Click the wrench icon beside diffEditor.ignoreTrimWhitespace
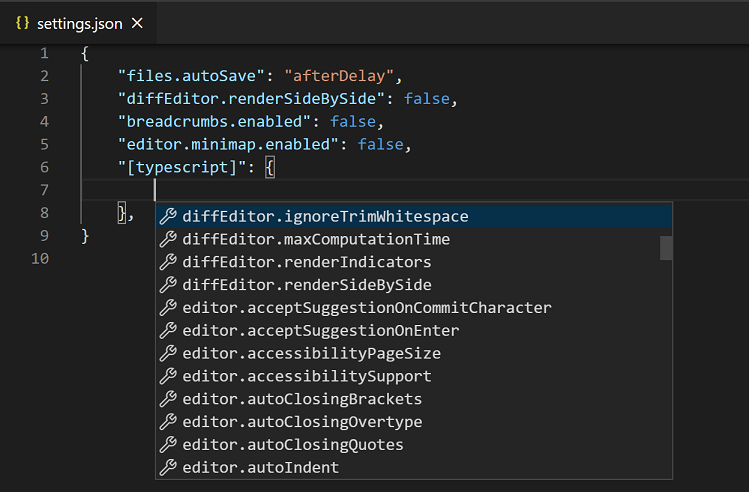The height and width of the screenshot is (492, 749). [x=168, y=216]
